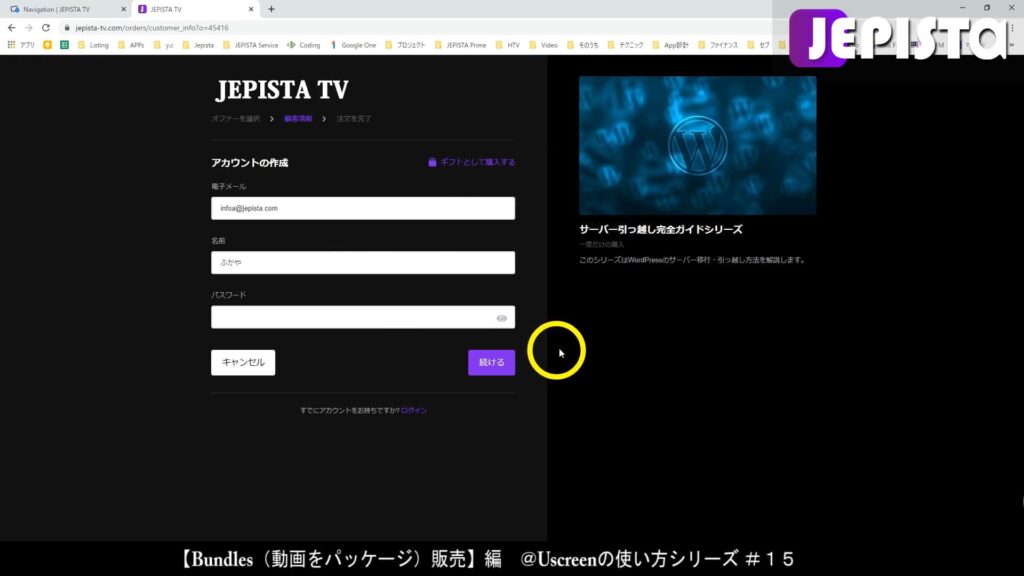This screenshot has width=1024, height=576.
Task: Click the アカウントの作成 heading
Action: [x=249, y=163]
